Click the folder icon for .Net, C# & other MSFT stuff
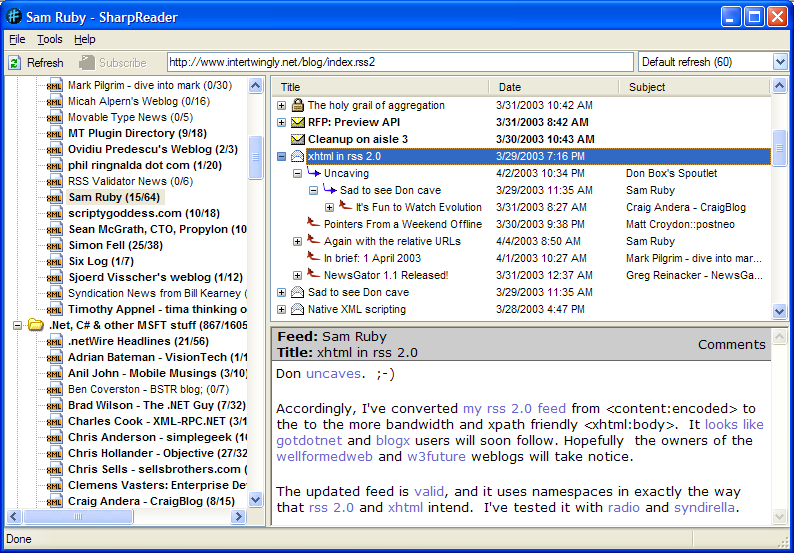Image resolution: width=794 pixels, height=553 pixels. point(36,325)
